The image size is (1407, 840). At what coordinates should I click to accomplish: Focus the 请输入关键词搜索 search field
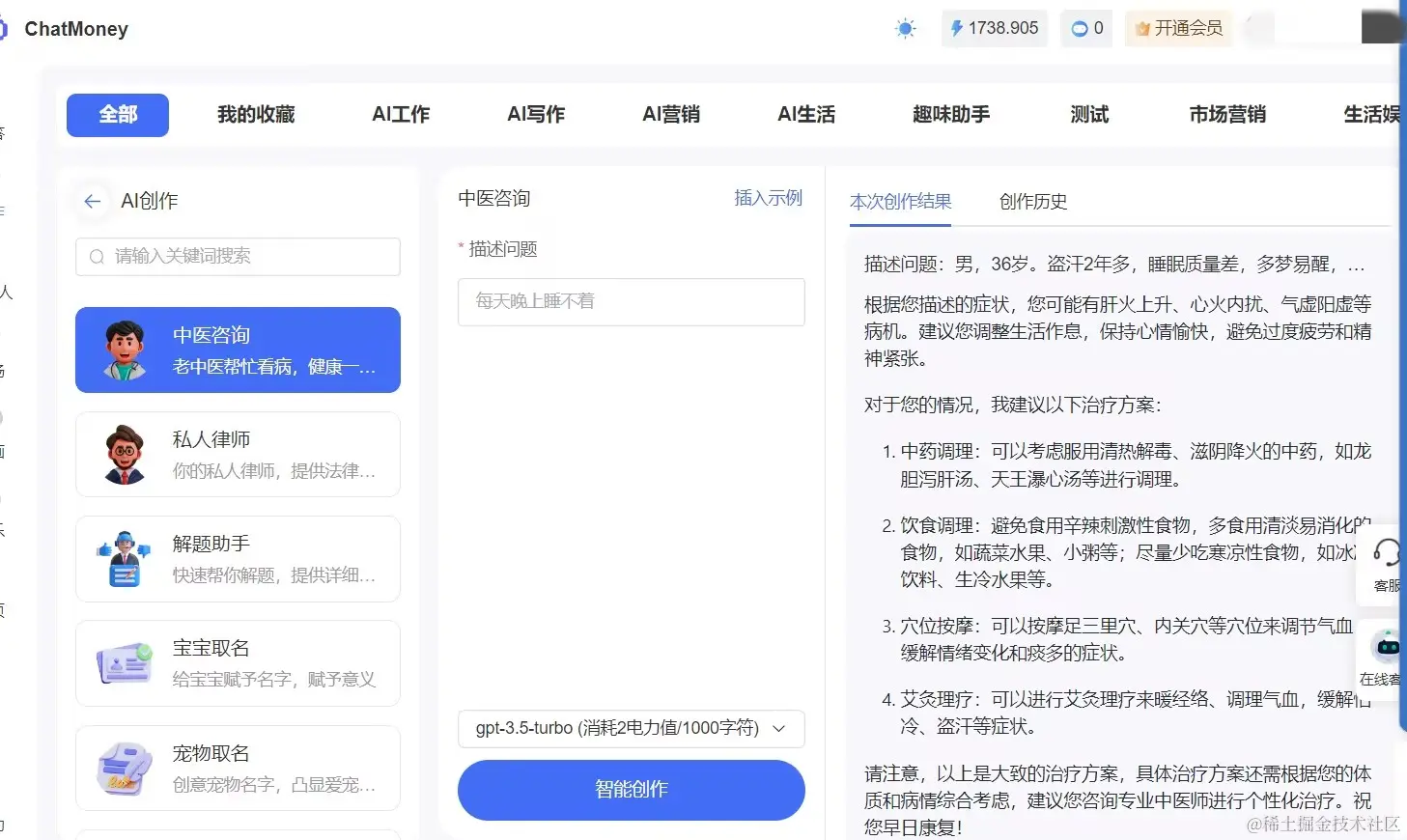(x=238, y=257)
